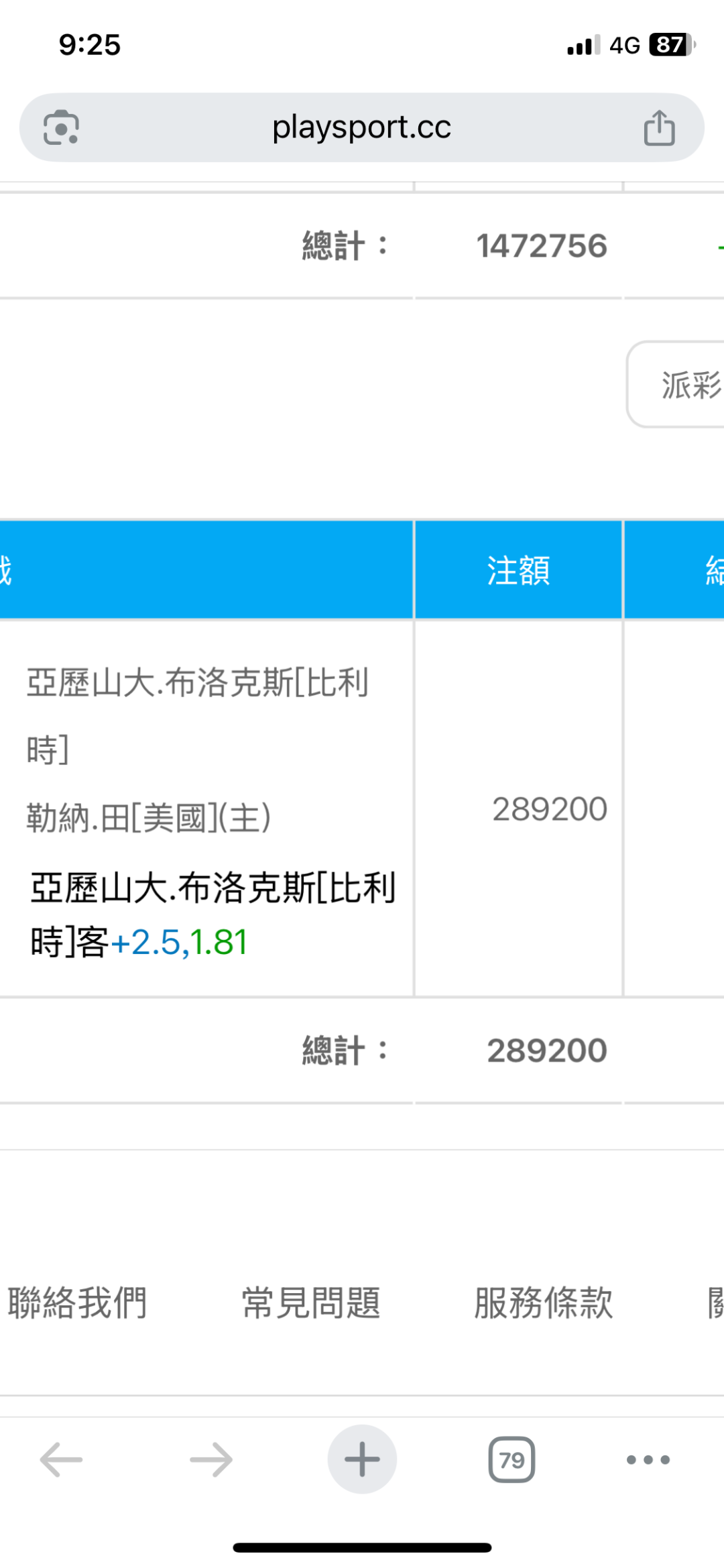Tap the 289200 bet amount cell
Image resolution: width=724 pixels, height=1568 pixels.
coord(550,809)
